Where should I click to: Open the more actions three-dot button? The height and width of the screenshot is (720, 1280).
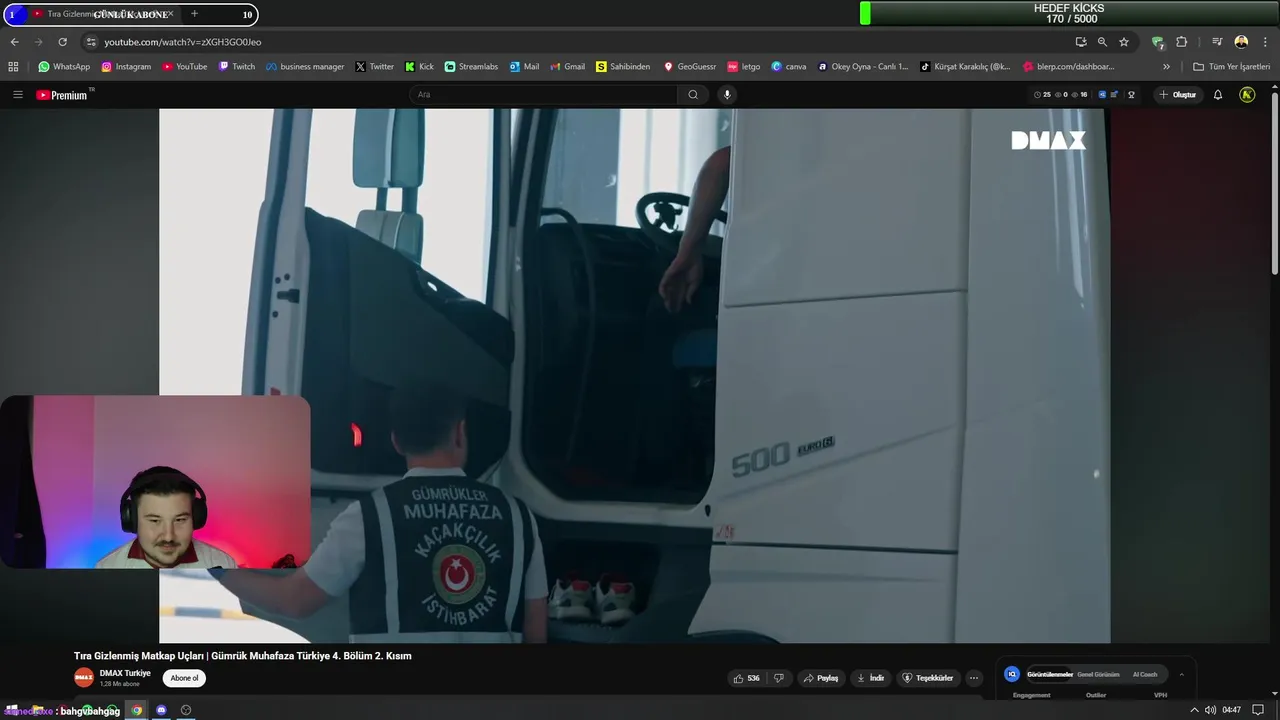pos(974,678)
